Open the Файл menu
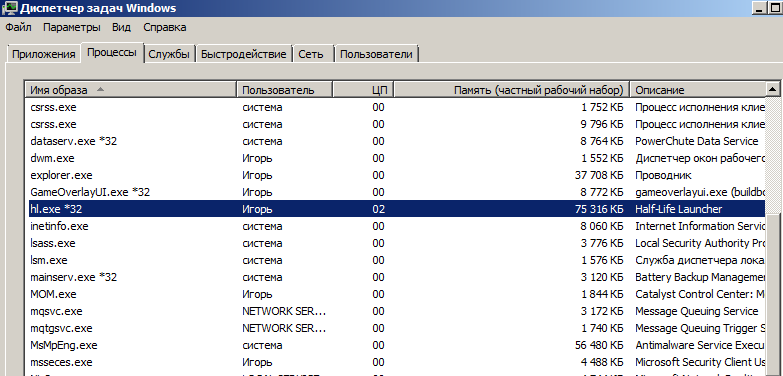 pos(18,27)
